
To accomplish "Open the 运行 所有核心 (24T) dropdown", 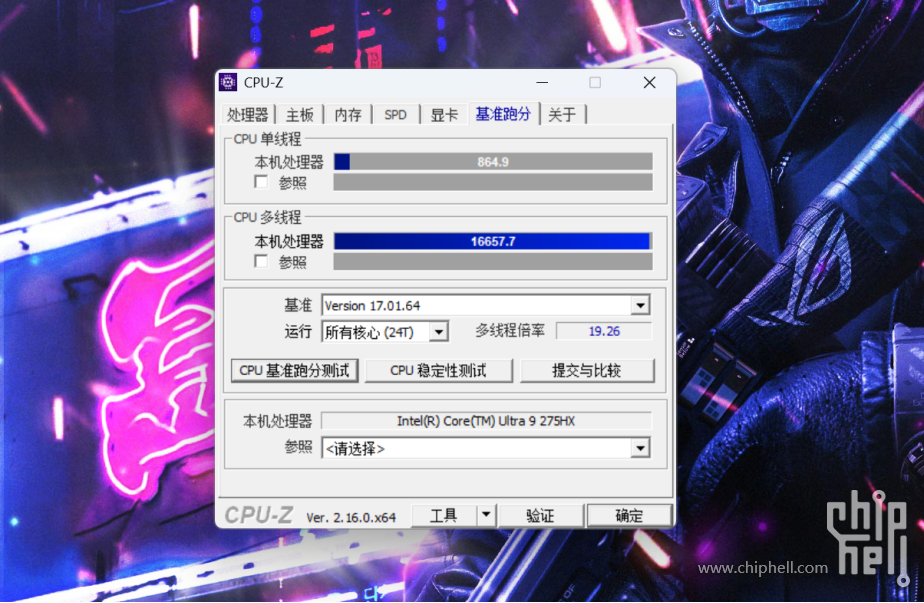I will (438, 332).
